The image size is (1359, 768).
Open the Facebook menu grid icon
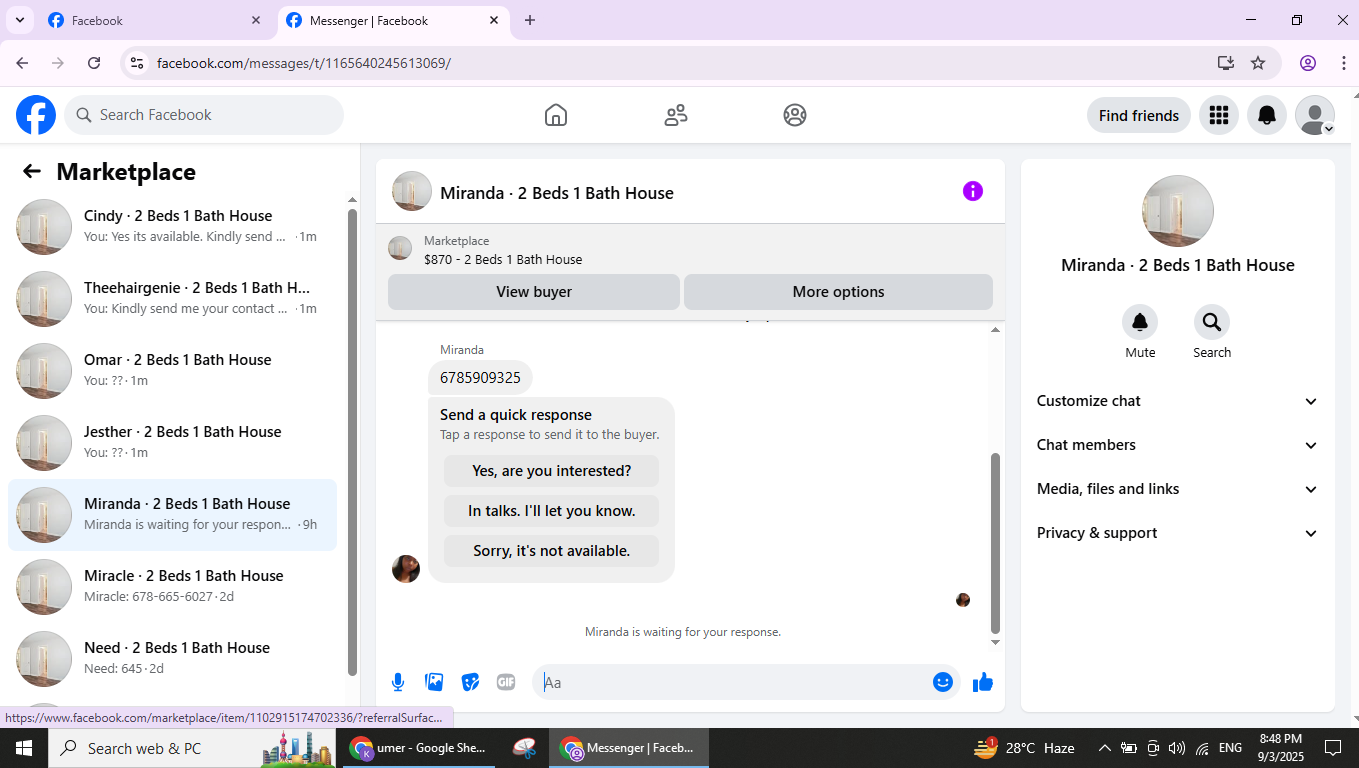(1218, 115)
